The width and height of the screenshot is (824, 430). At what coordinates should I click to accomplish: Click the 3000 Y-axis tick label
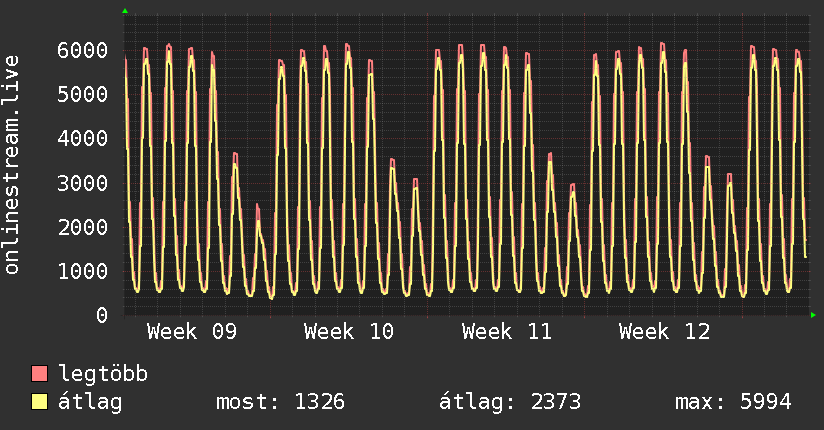[81, 183]
